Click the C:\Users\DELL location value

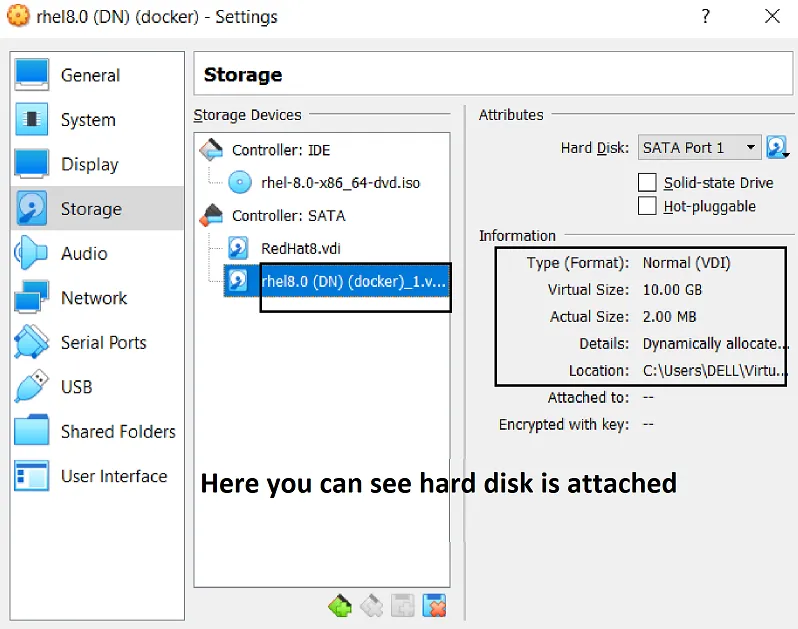(714, 370)
